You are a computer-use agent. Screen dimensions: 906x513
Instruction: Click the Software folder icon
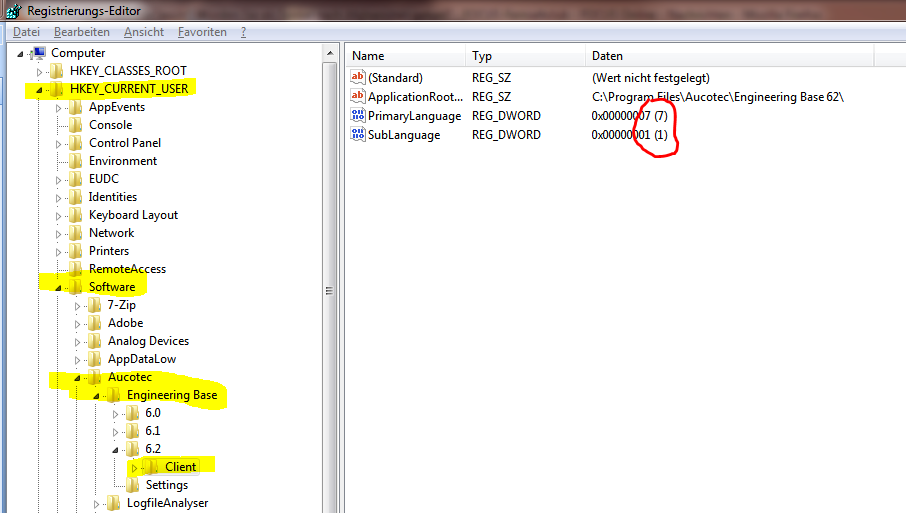tap(76, 287)
